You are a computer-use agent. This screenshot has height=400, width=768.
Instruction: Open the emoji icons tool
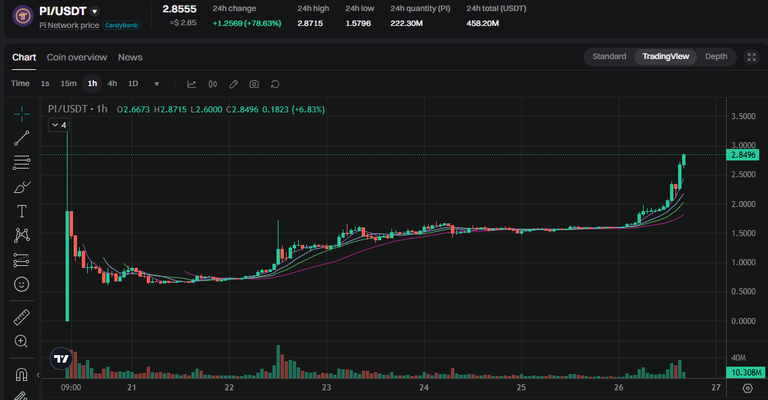(22, 284)
